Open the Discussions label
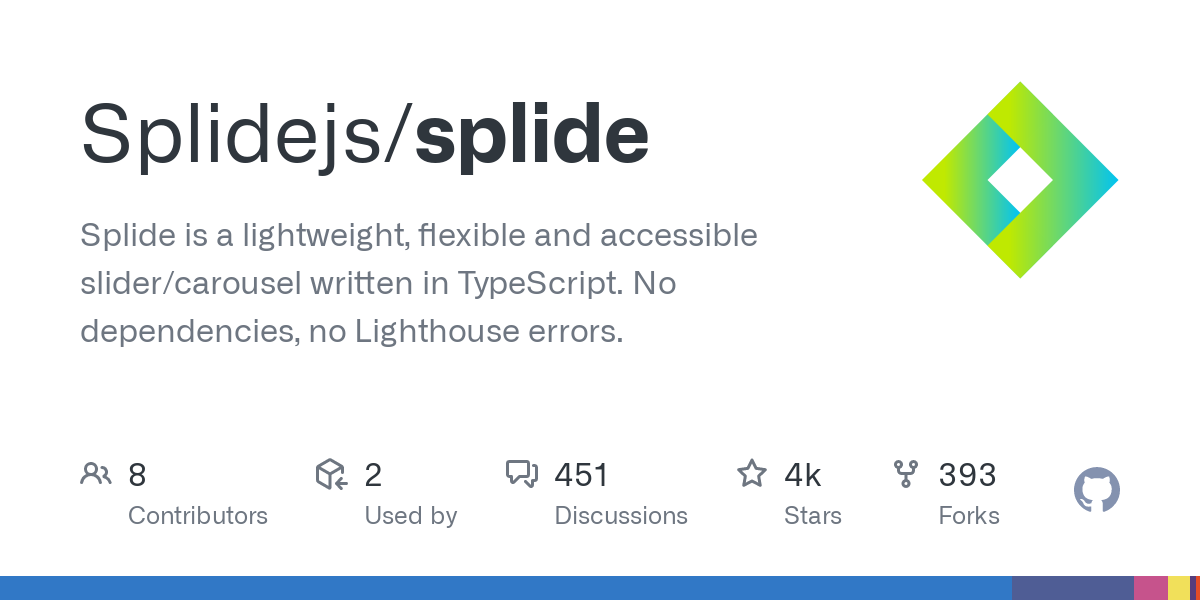 [x=621, y=516]
